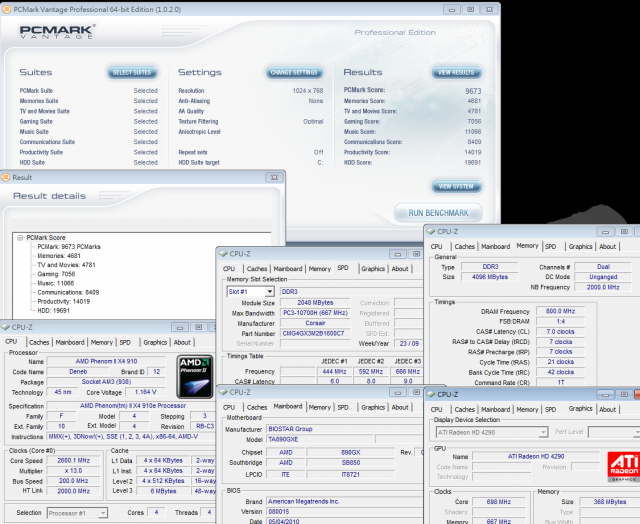Switch to Mainboard tab in CPU window
Image resolution: width=640 pixels, height=524 pixels.
[x=70, y=342]
